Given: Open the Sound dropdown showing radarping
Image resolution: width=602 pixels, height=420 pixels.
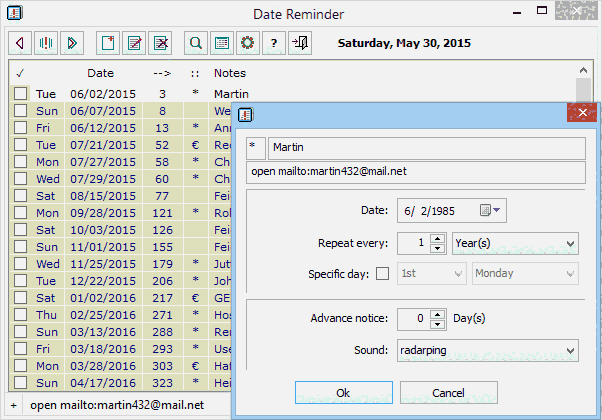Looking at the screenshot, I should pyautogui.click(x=569, y=350).
